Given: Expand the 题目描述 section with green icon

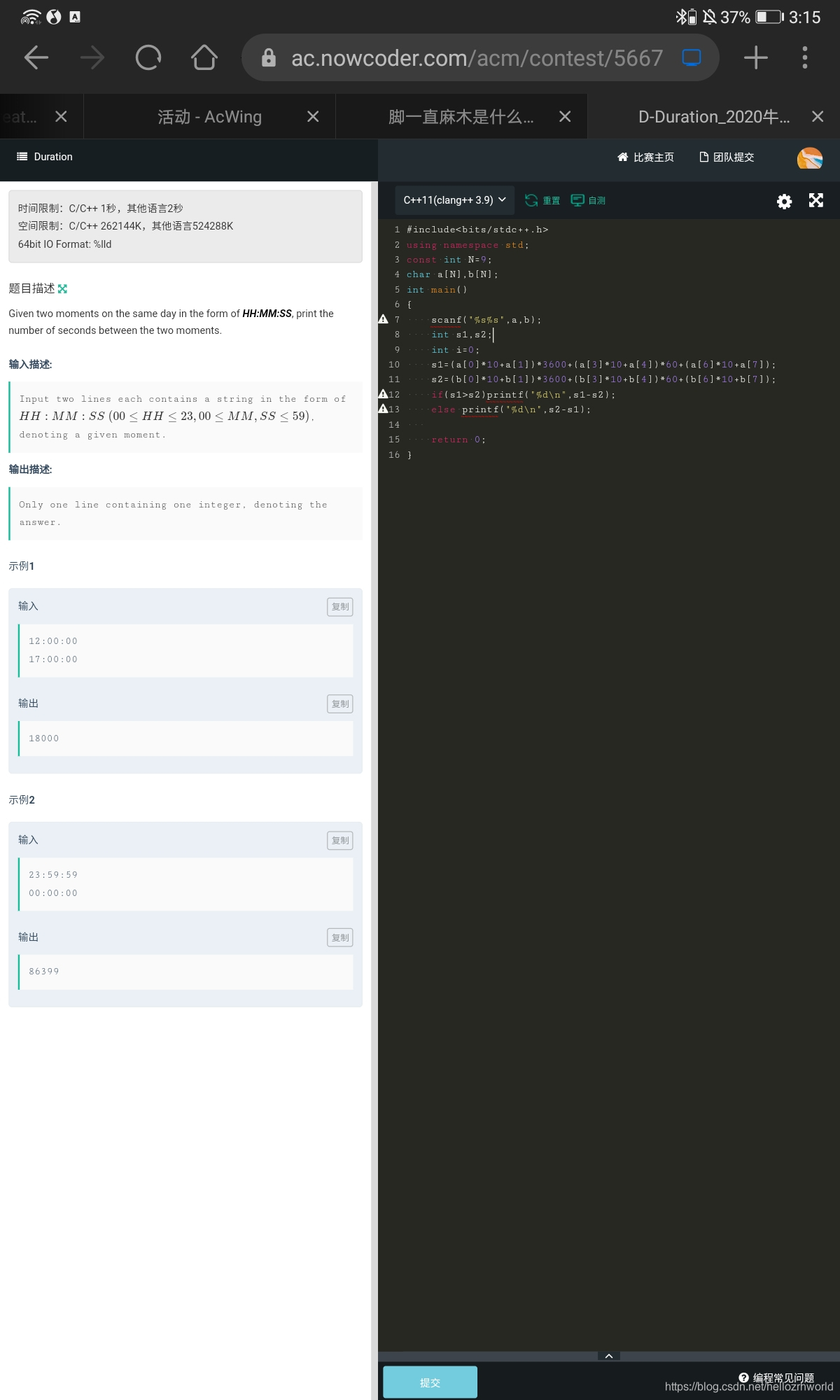Looking at the screenshot, I should tap(62, 288).
